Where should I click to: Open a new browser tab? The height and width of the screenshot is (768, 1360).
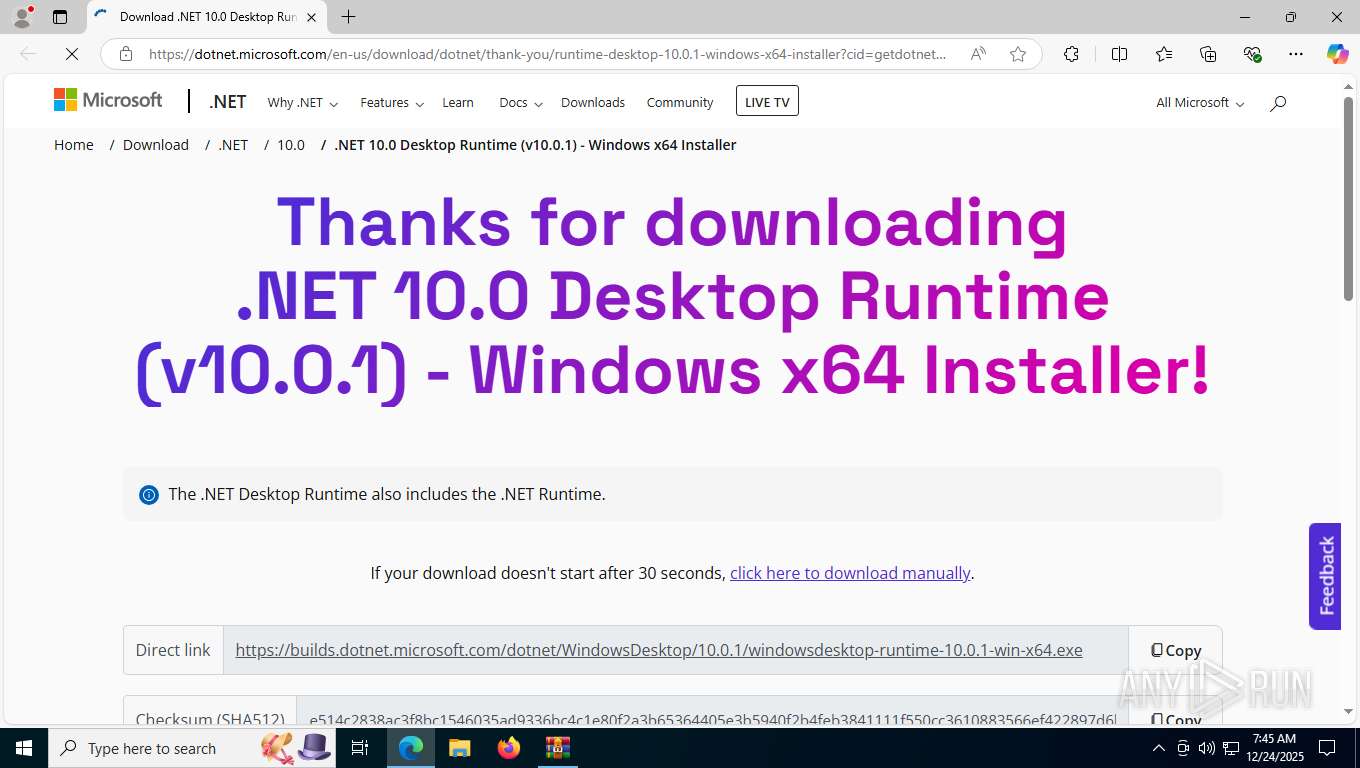pos(348,17)
